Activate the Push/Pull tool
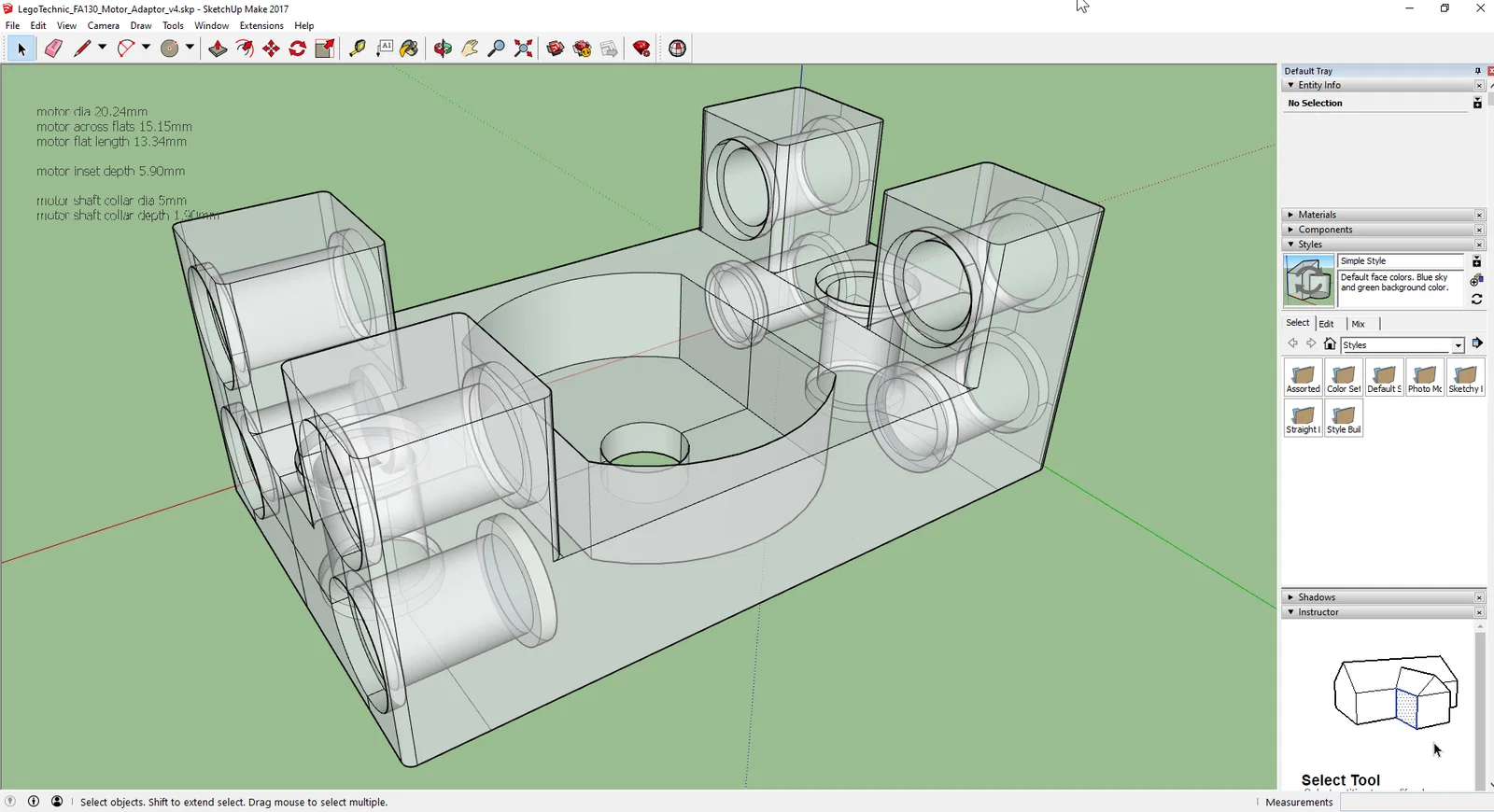The width and height of the screenshot is (1494, 812). click(218, 49)
